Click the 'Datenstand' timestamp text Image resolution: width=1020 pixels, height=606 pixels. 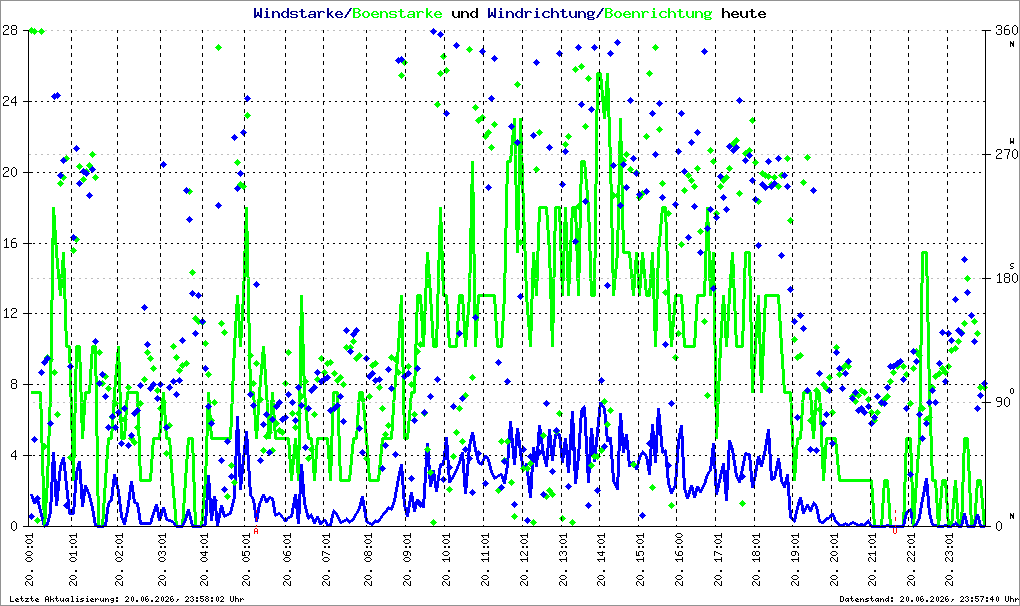click(928, 599)
